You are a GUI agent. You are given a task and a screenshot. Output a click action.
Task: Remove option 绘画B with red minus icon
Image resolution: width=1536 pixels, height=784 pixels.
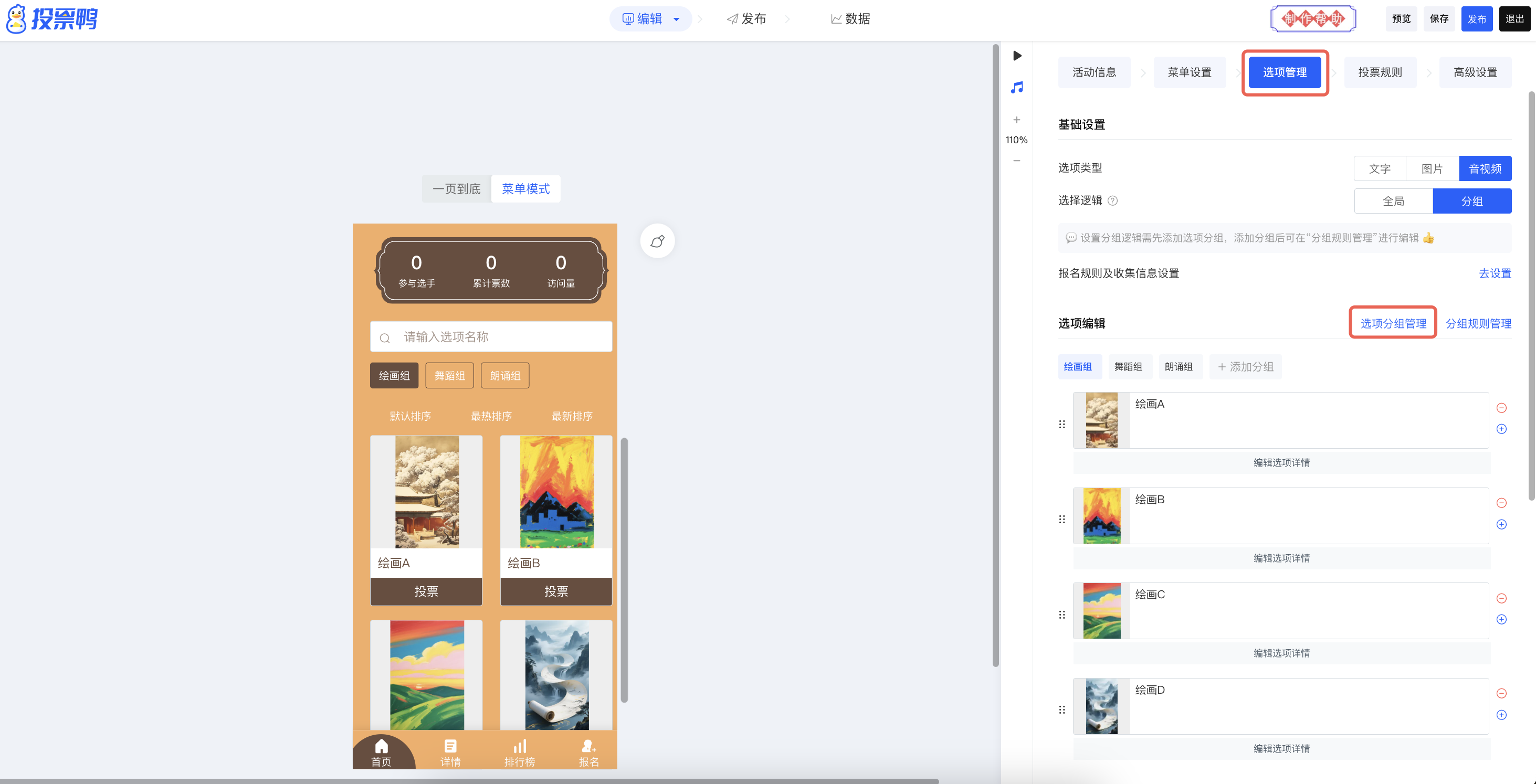tap(1501, 503)
